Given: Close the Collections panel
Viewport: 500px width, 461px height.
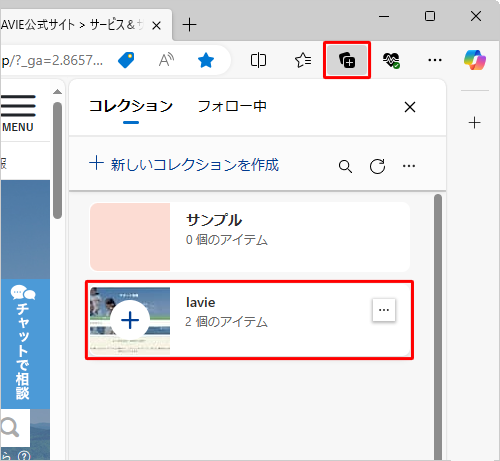Looking at the screenshot, I should pyautogui.click(x=410, y=107).
